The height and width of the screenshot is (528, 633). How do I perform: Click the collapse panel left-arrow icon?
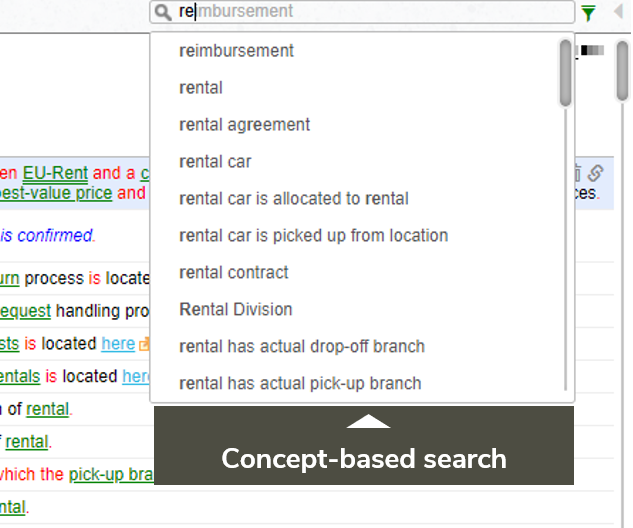click(618, 12)
